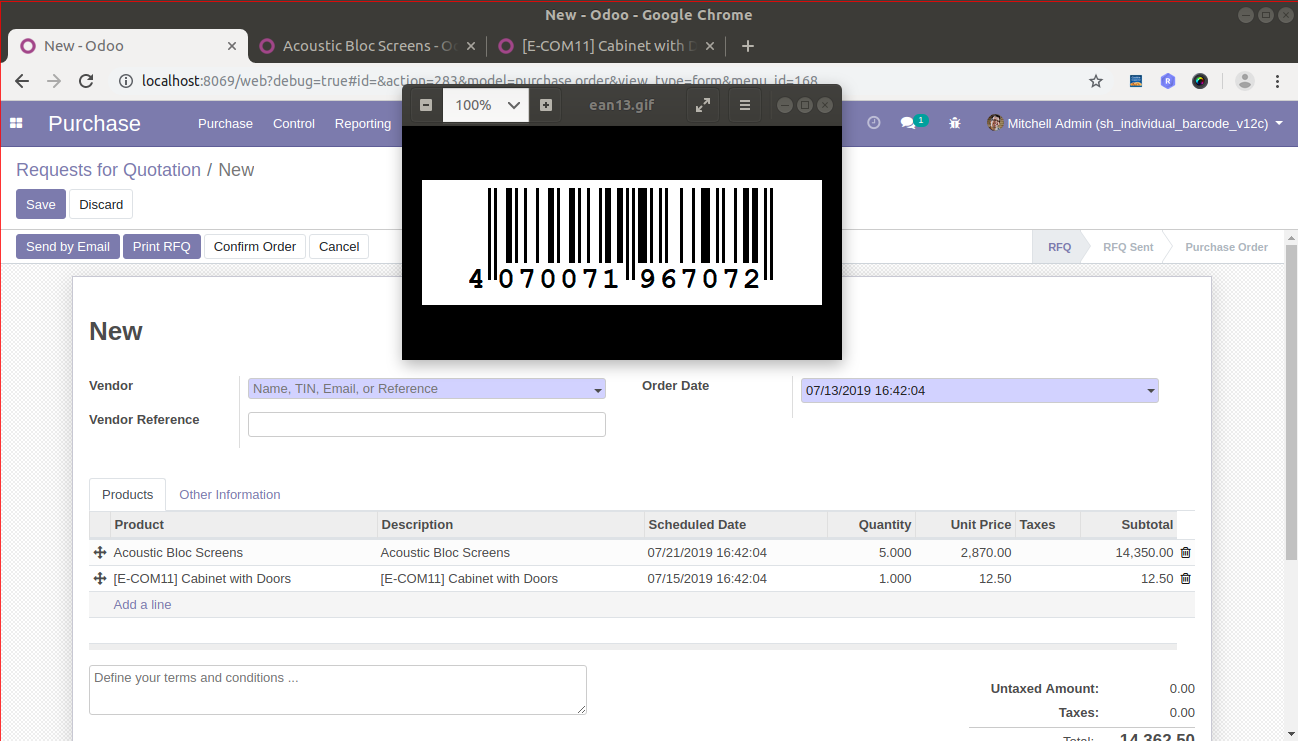Screen dimensions: 1298x741
Task: Sort by the Quantity column header
Action: [x=871, y=524]
